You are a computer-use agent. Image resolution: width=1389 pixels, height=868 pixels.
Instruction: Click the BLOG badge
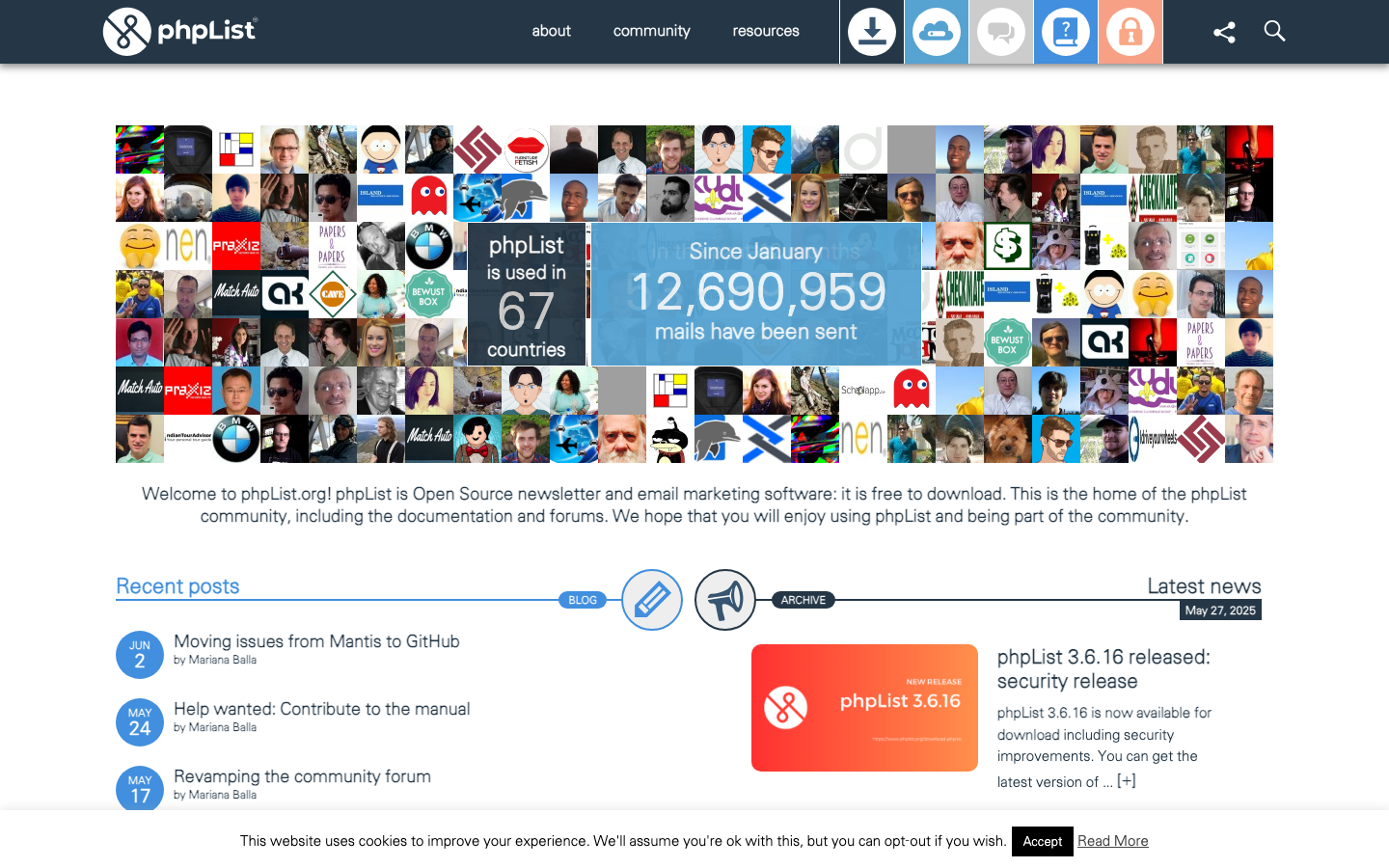pos(583,600)
